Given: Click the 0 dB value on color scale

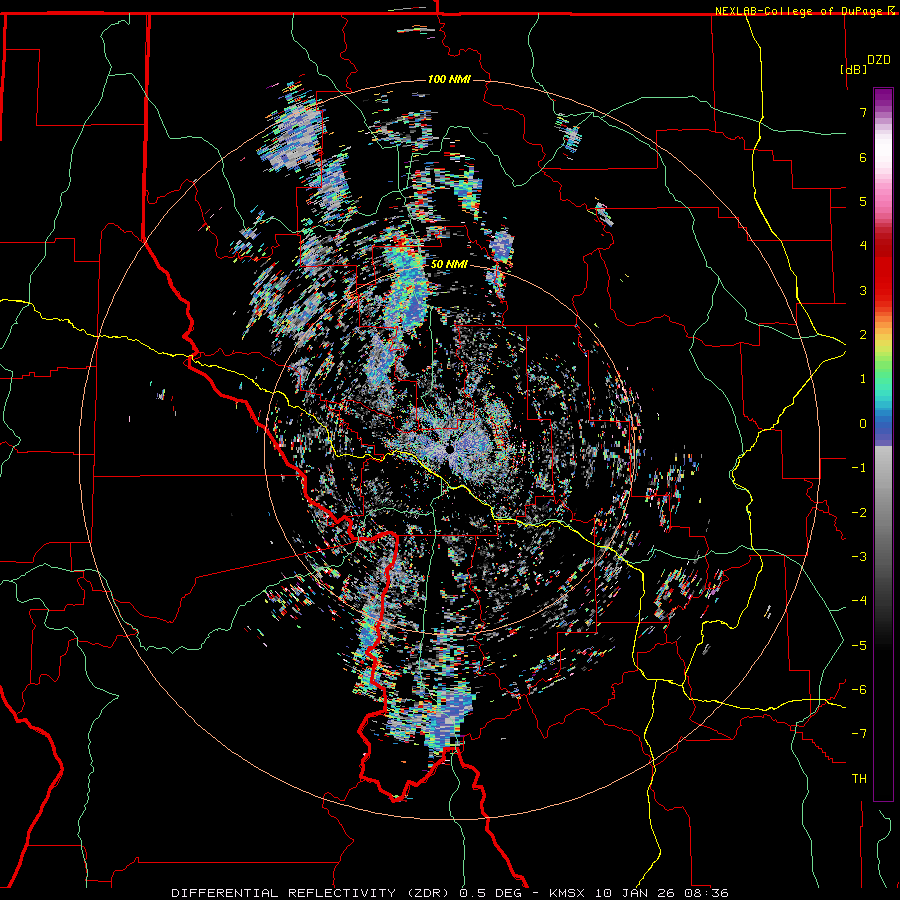Looking at the screenshot, I should (x=863, y=424).
